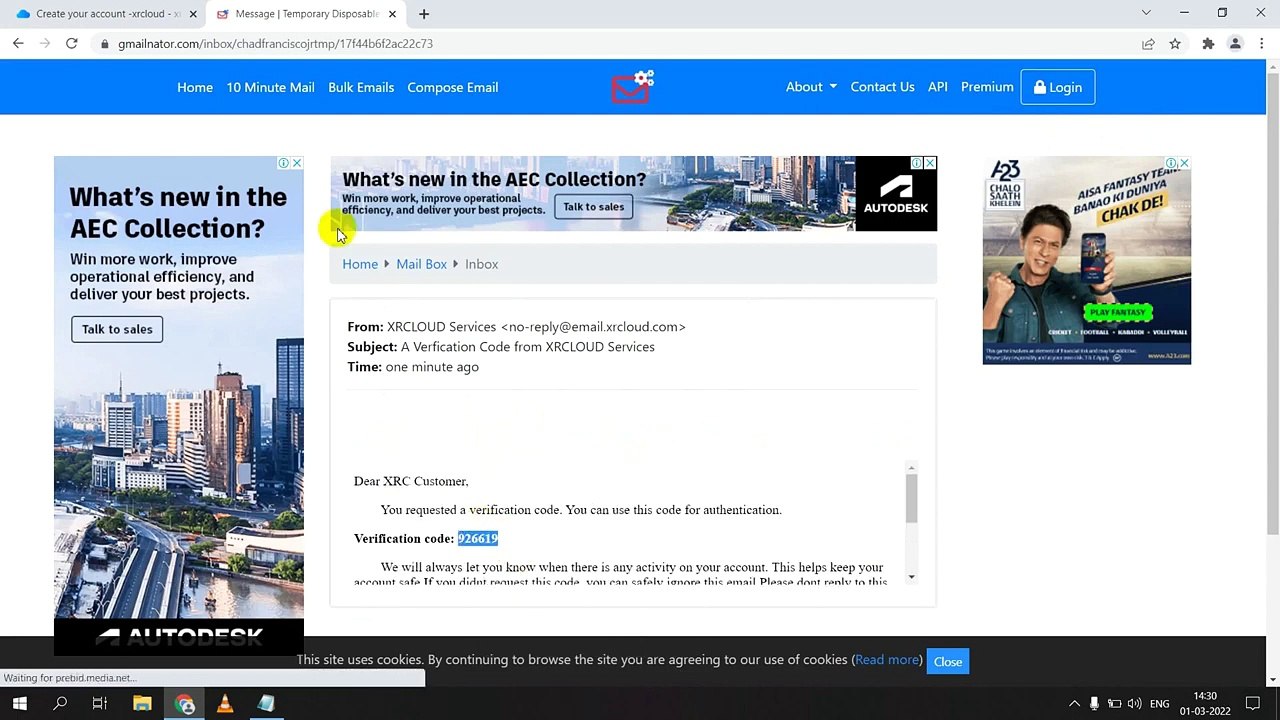Click the email body scroll-down arrow
The image size is (1280, 720).
pos(911,577)
